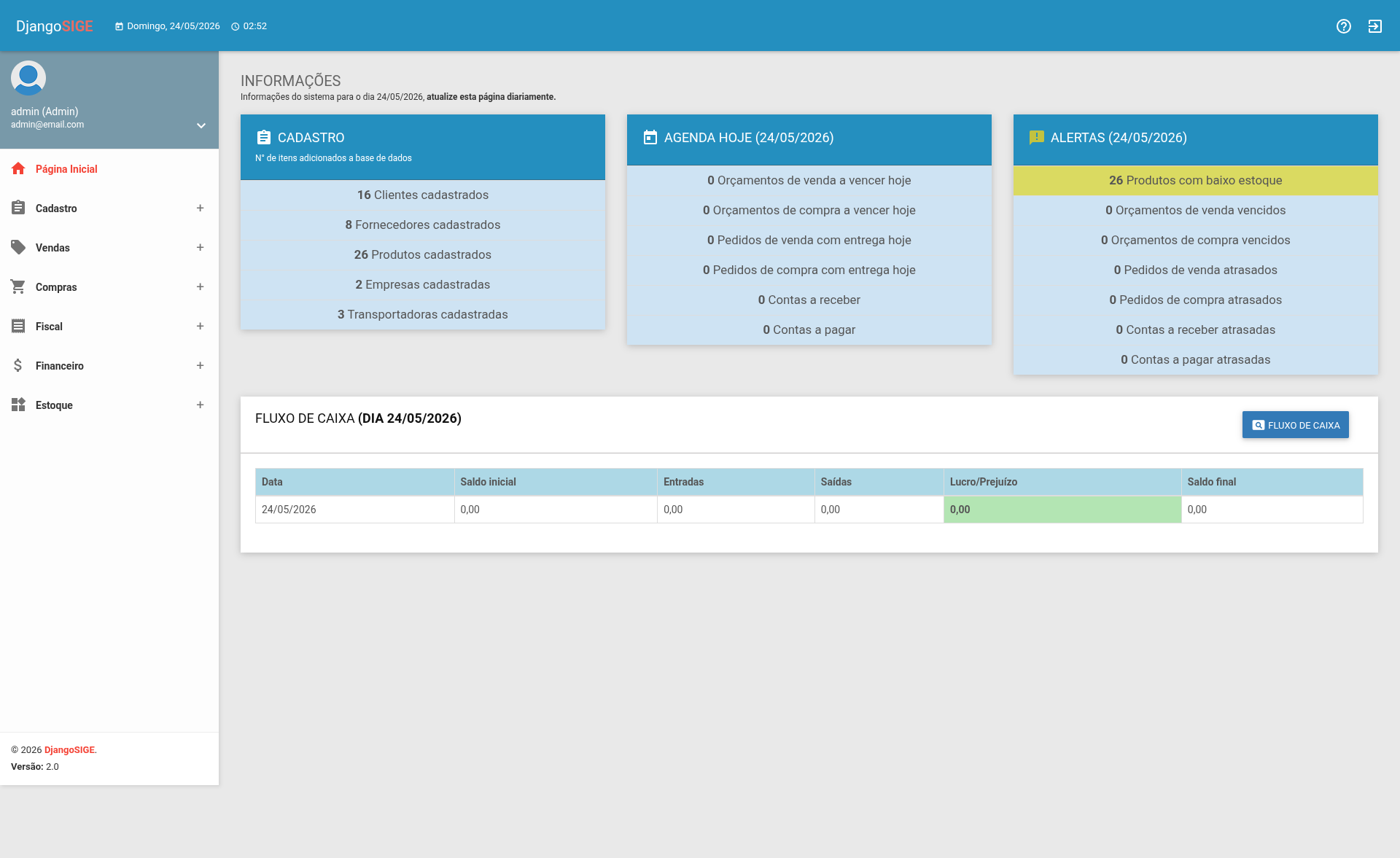Expand the Estoque menu plus sign

pyautogui.click(x=200, y=405)
